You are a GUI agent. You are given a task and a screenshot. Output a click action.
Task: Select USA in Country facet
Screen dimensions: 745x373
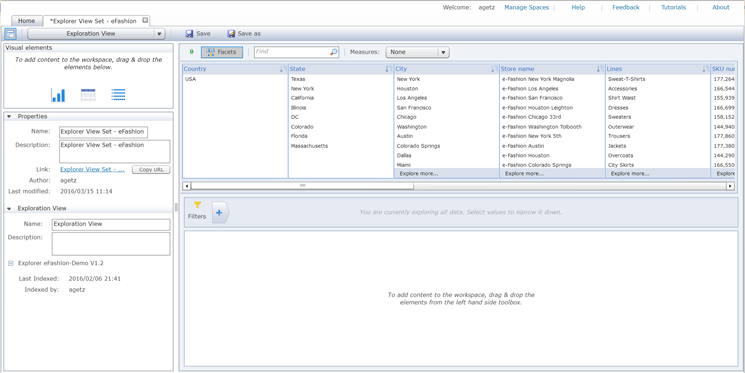click(190, 79)
